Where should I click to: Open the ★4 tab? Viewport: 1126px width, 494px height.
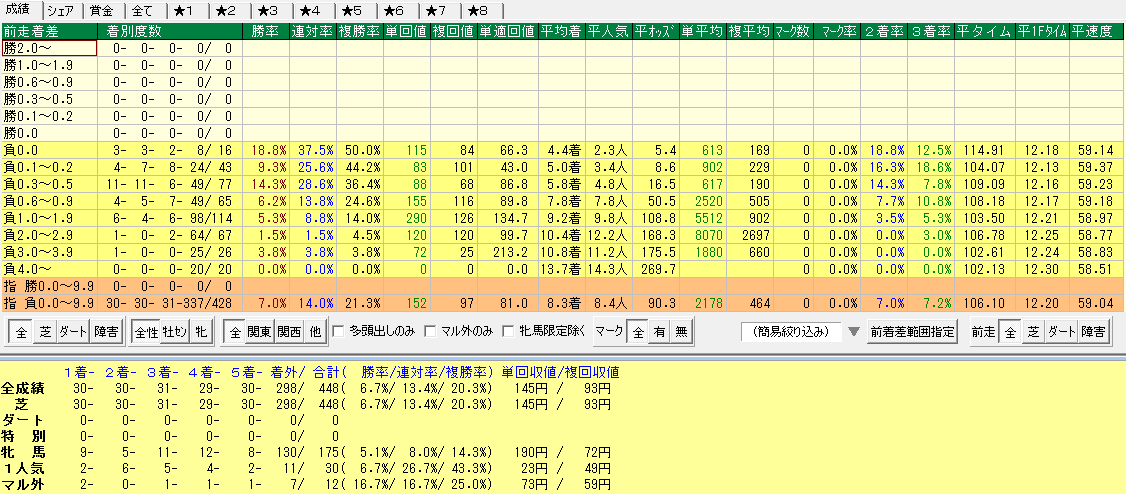pyautogui.click(x=311, y=10)
